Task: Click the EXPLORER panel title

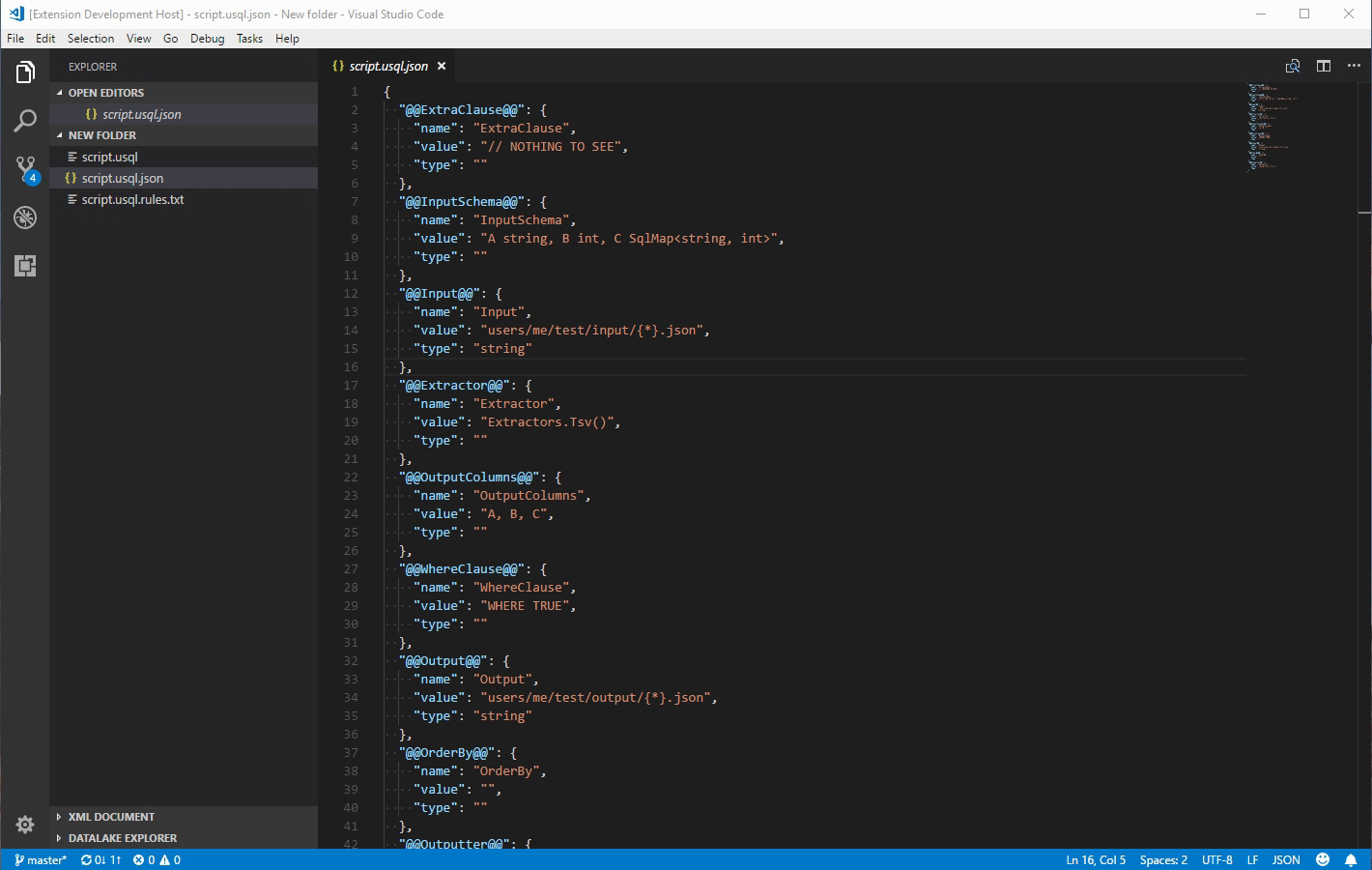Action: [x=93, y=67]
